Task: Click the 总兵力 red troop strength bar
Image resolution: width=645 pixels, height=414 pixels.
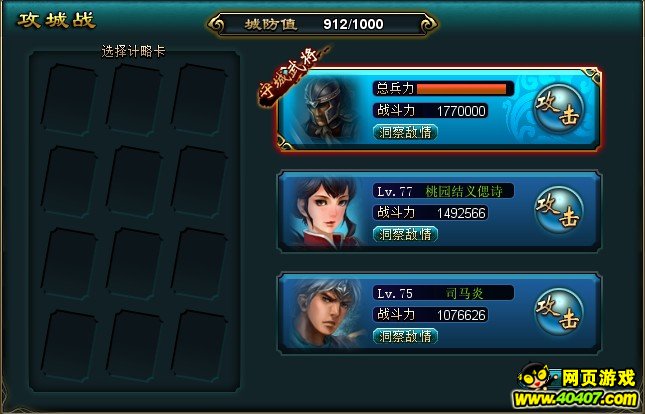Action: pyautogui.click(x=462, y=89)
